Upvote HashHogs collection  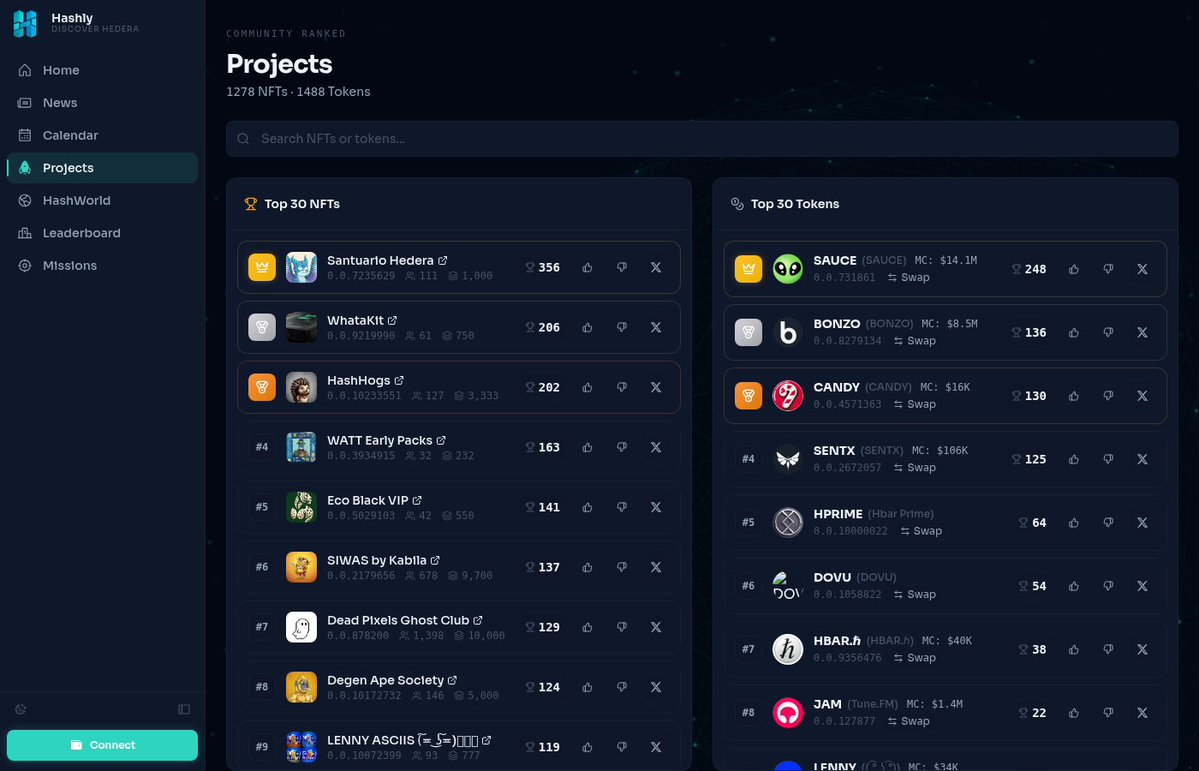(x=587, y=387)
